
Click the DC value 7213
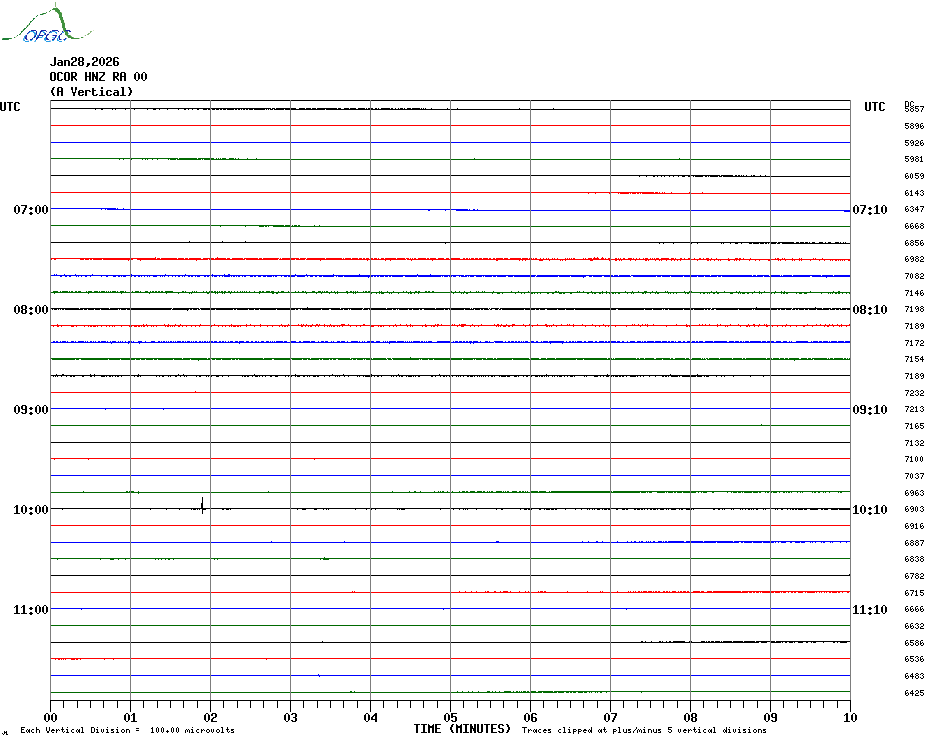point(914,409)
